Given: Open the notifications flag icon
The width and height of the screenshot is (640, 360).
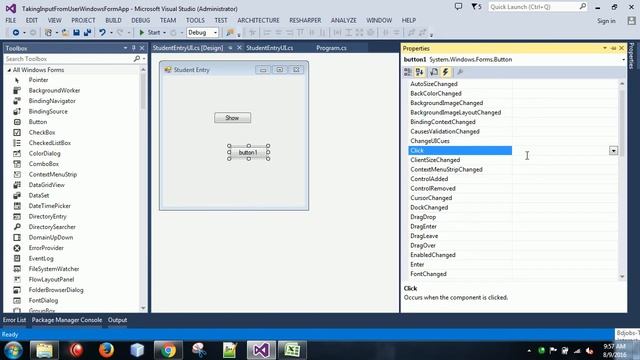Looking at the screenshot, I should point(476,7).
